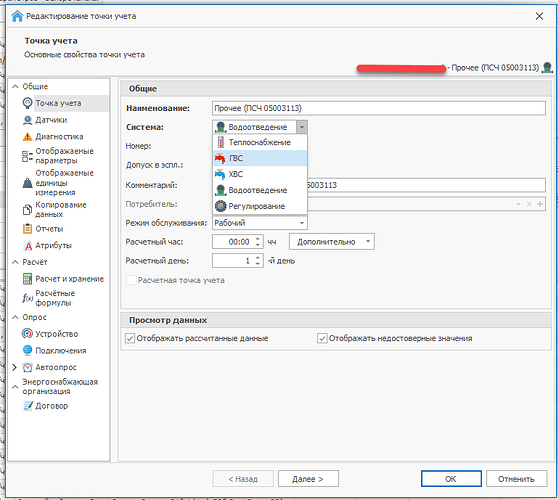
Task: Select the Подключения label in the tree
Action: [x=60, y=351]
